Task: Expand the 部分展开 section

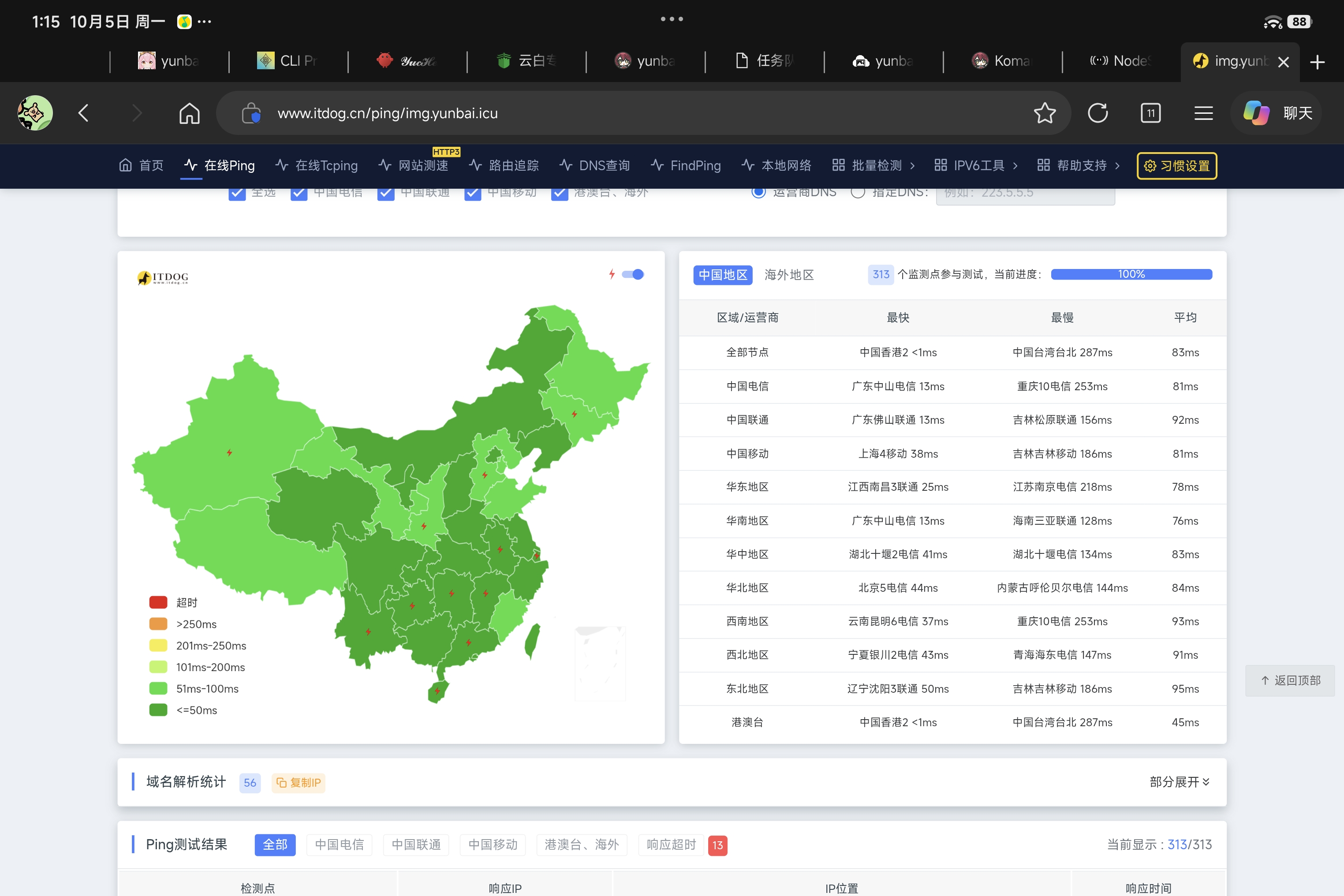Action: tap(1180, 782)
